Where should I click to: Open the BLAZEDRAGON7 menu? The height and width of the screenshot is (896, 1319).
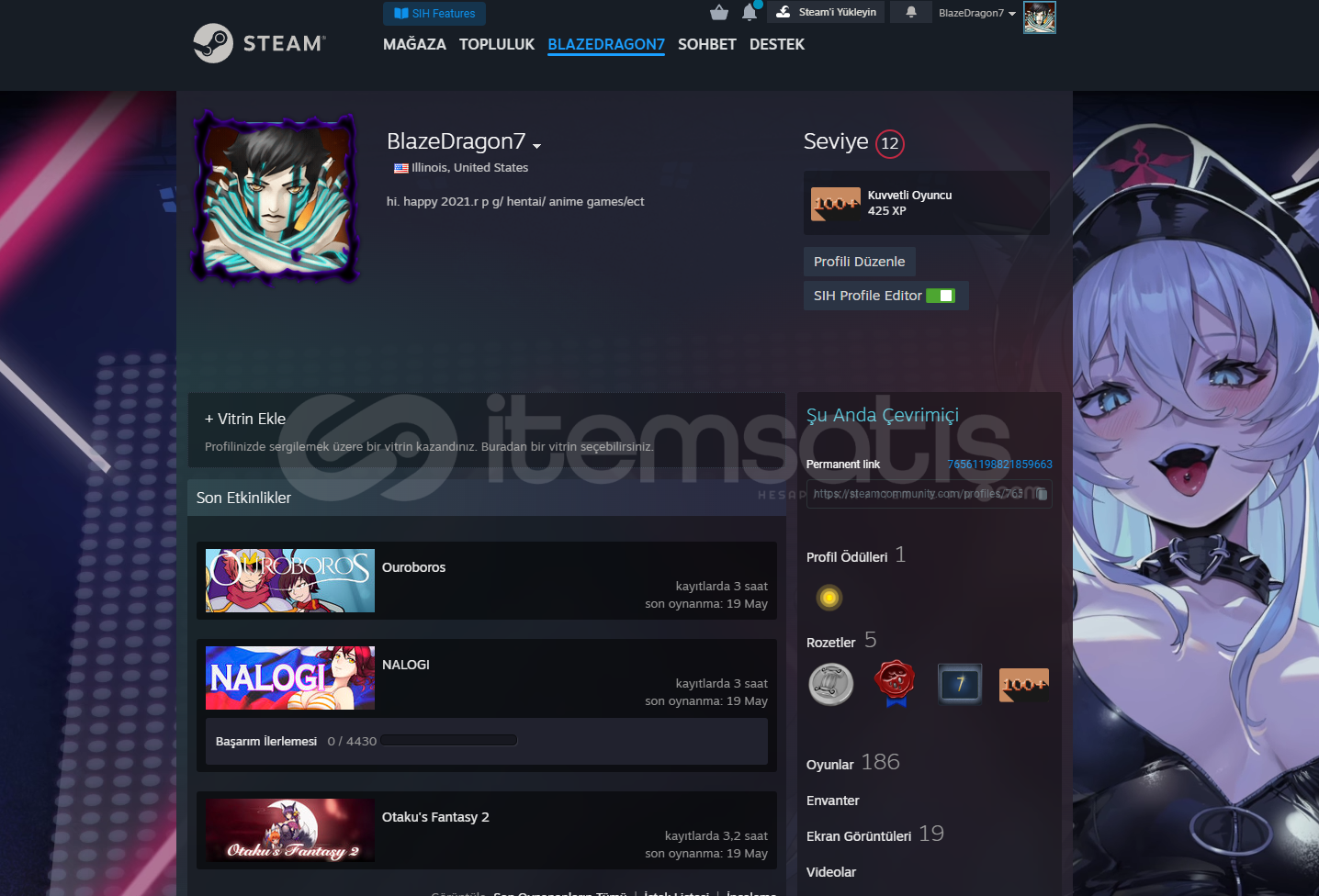[x=606, y=44]
